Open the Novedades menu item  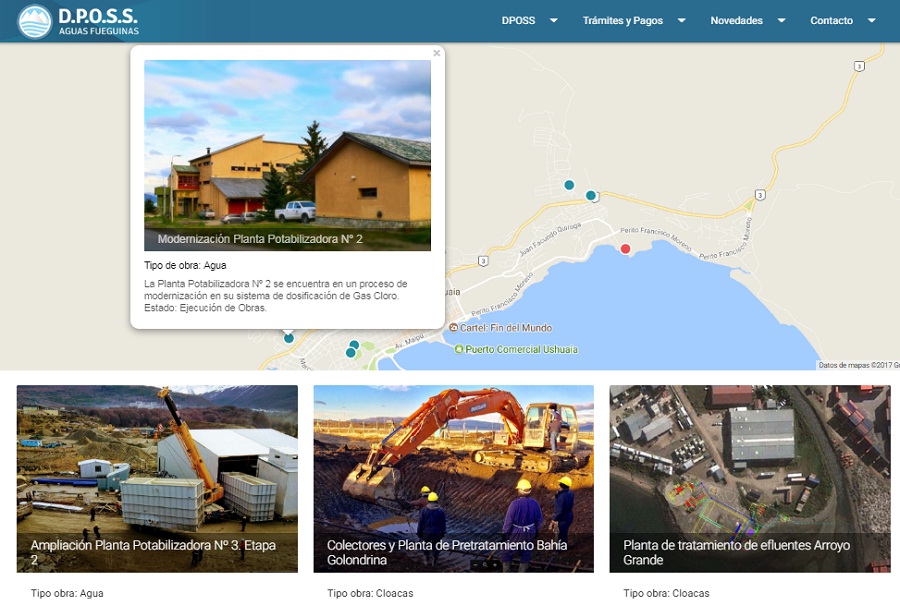point(736,21)
